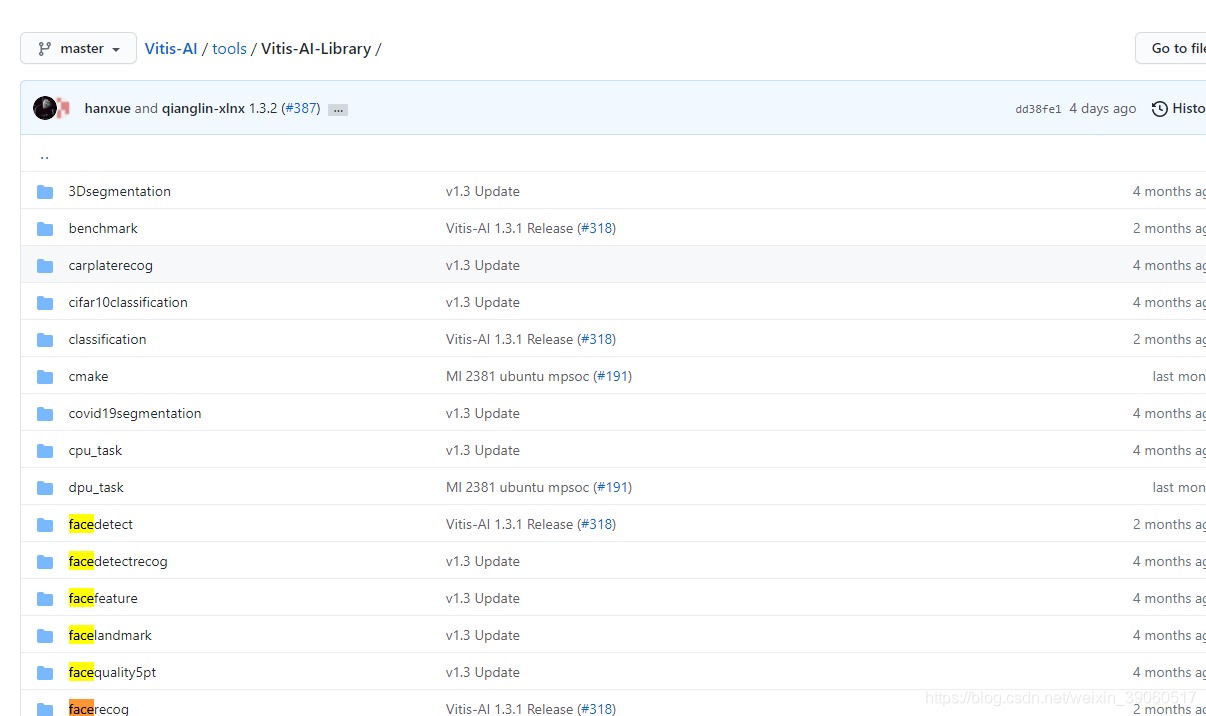Click the classification folder icon
This screenshot has height=716, width=1206.
45,339
